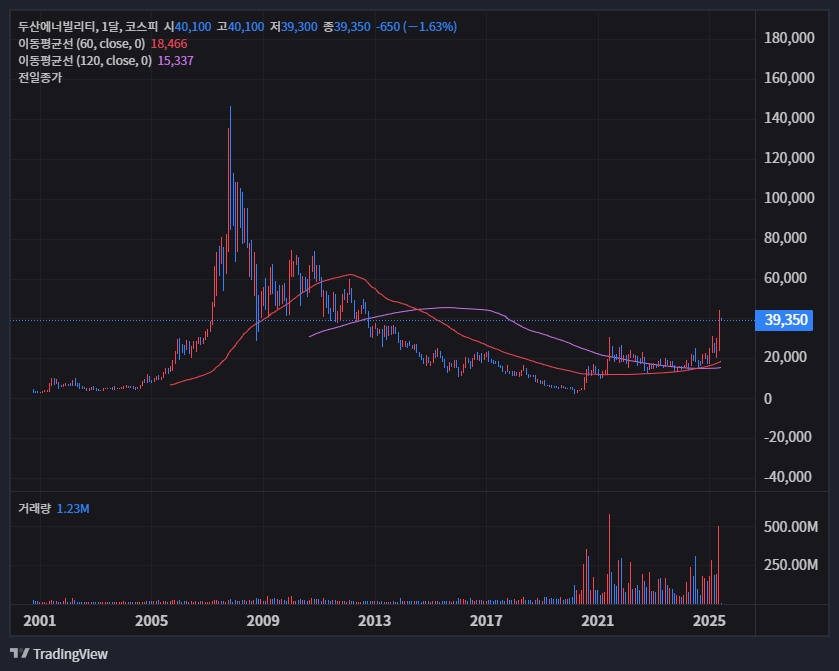
Task: Click the low price value 39,300
Action: coord(299,27)
